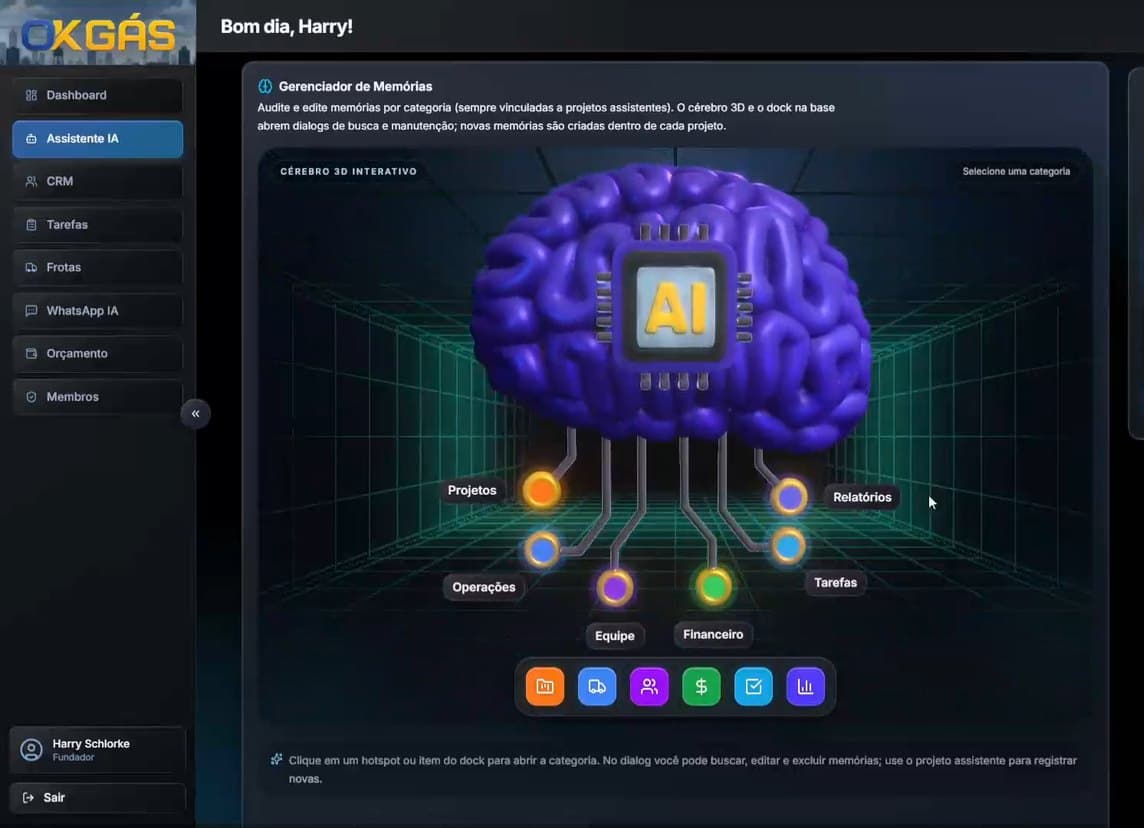
Task: Open WhatsApp IA in the sidebar
Action: (x=98, y=311)
